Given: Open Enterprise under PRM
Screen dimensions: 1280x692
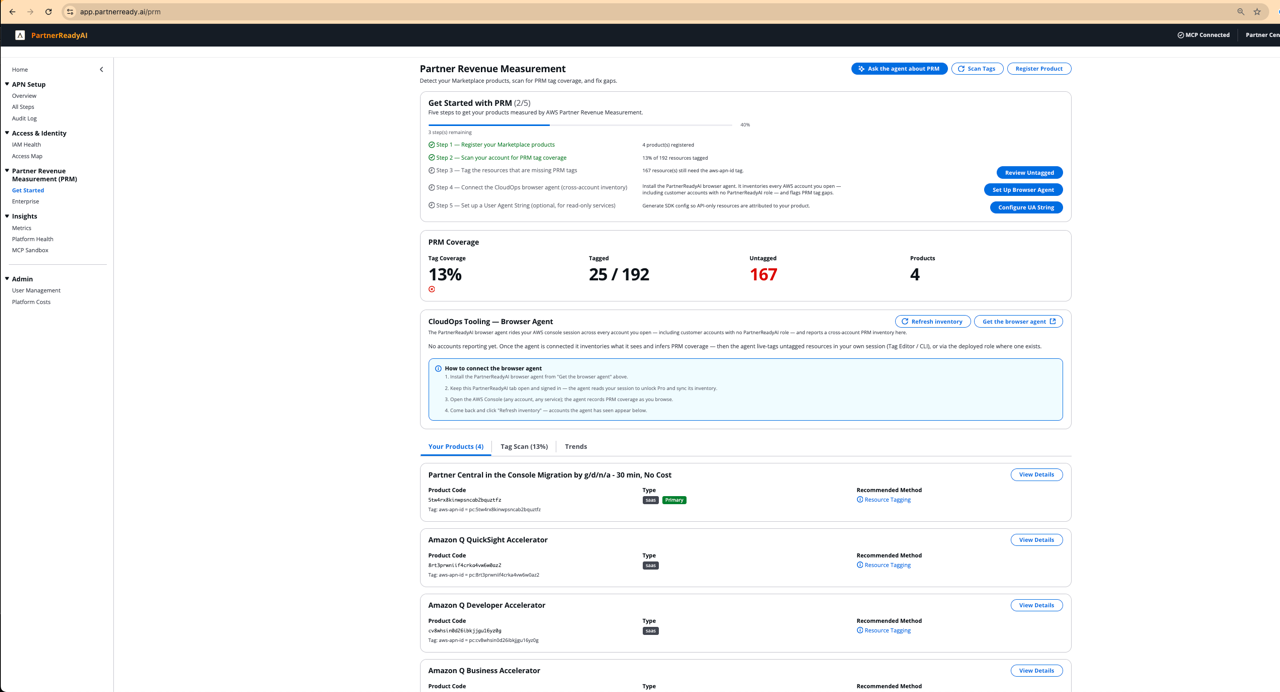Looking at the screenshot, I should click(x=25, y=202).
